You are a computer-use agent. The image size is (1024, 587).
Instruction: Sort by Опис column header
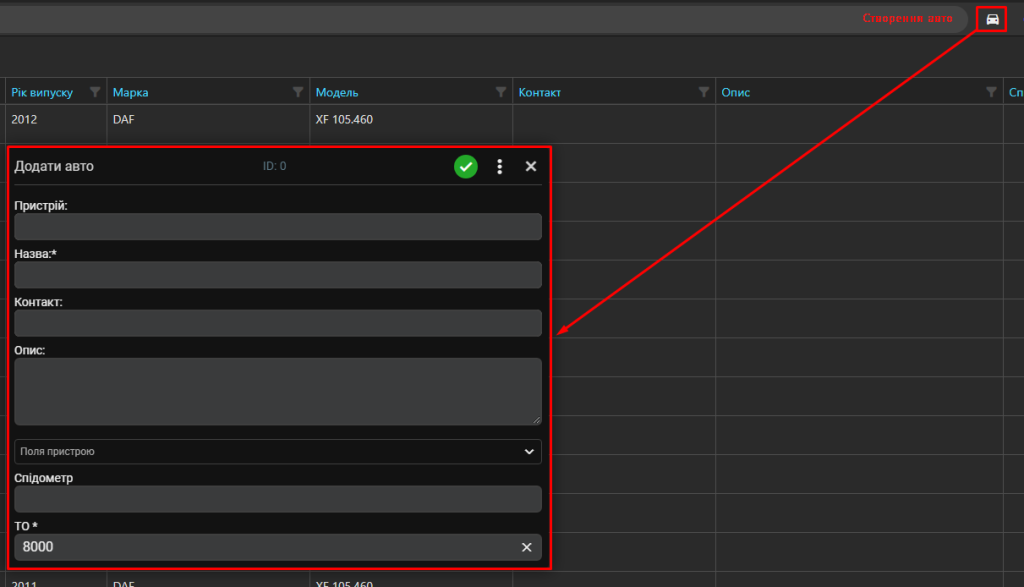point(735,93)
